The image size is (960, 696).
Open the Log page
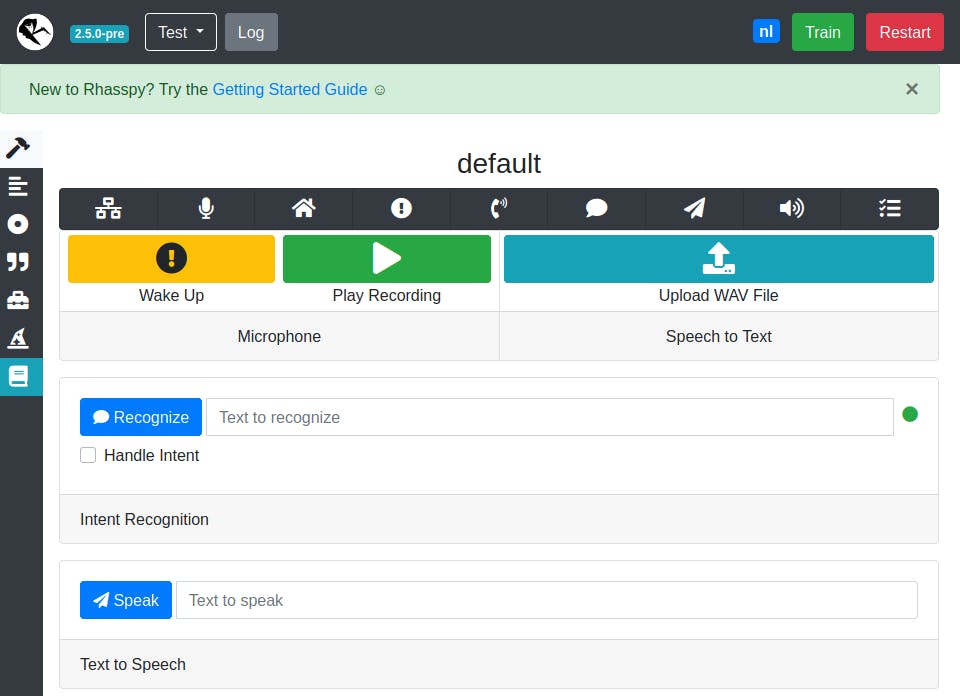point(251,32)
